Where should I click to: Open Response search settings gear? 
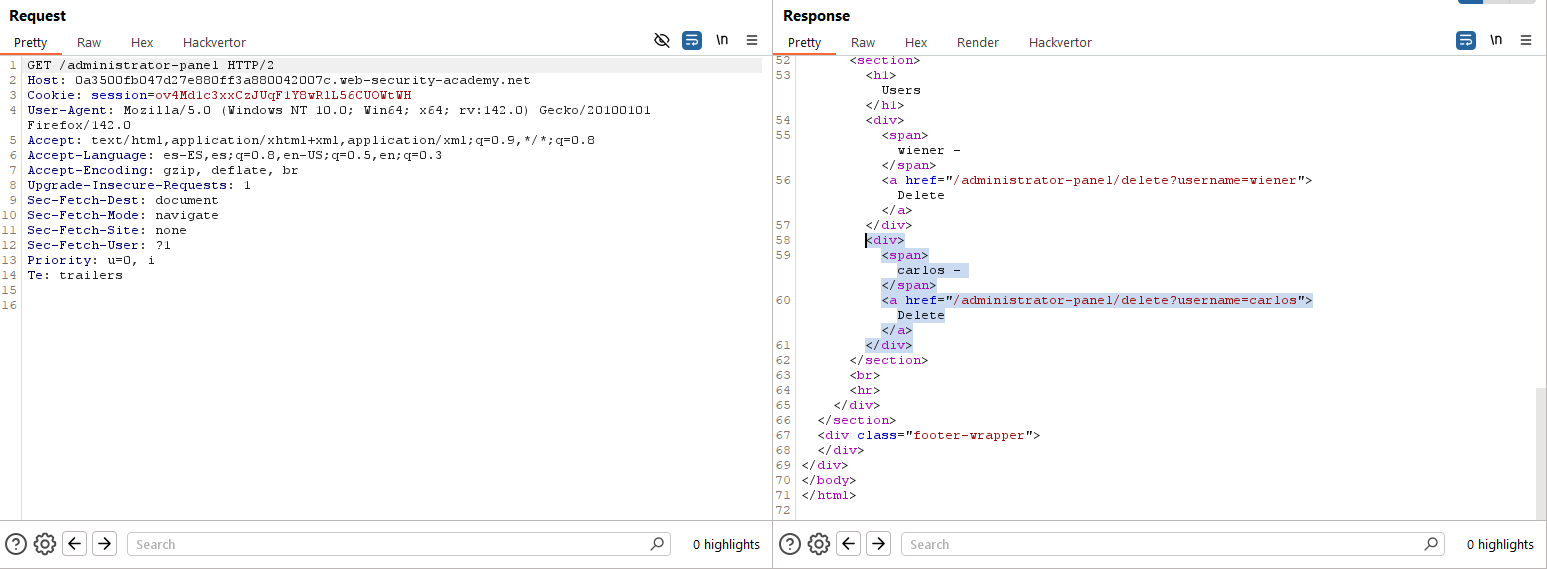point(818,544)
